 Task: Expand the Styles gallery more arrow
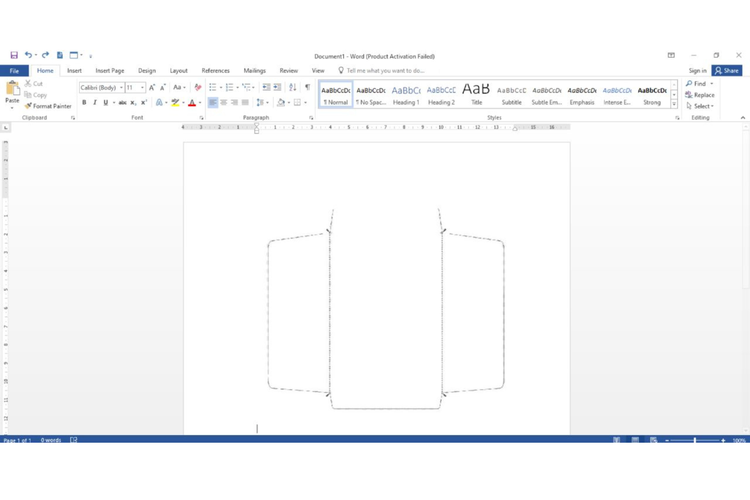675,103
